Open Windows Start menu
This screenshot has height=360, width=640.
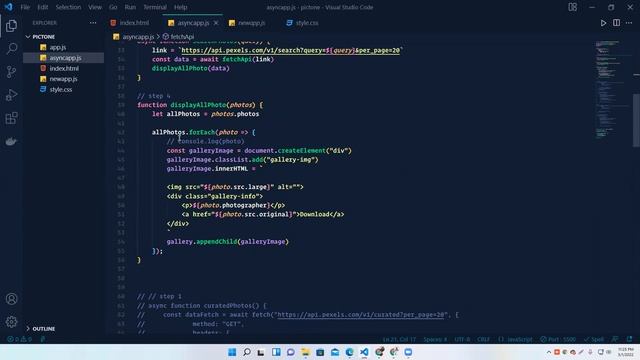232,352
